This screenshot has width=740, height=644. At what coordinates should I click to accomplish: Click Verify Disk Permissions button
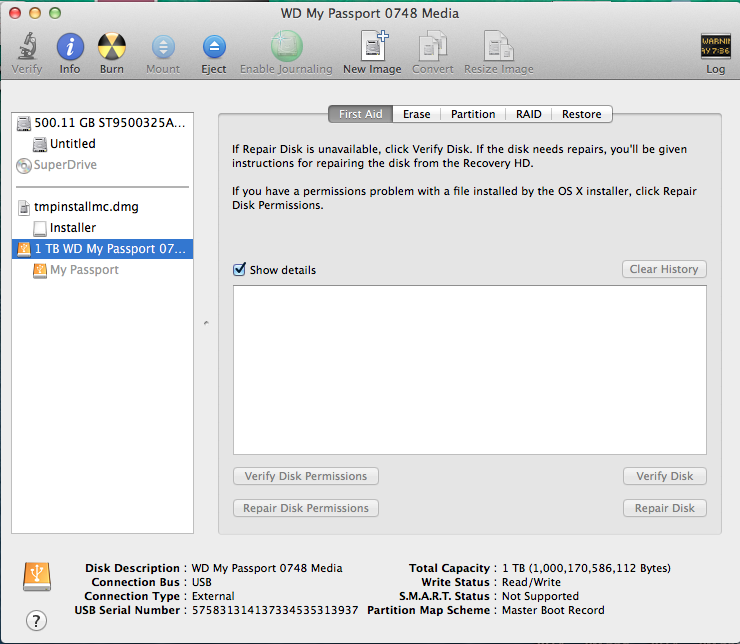306,476
